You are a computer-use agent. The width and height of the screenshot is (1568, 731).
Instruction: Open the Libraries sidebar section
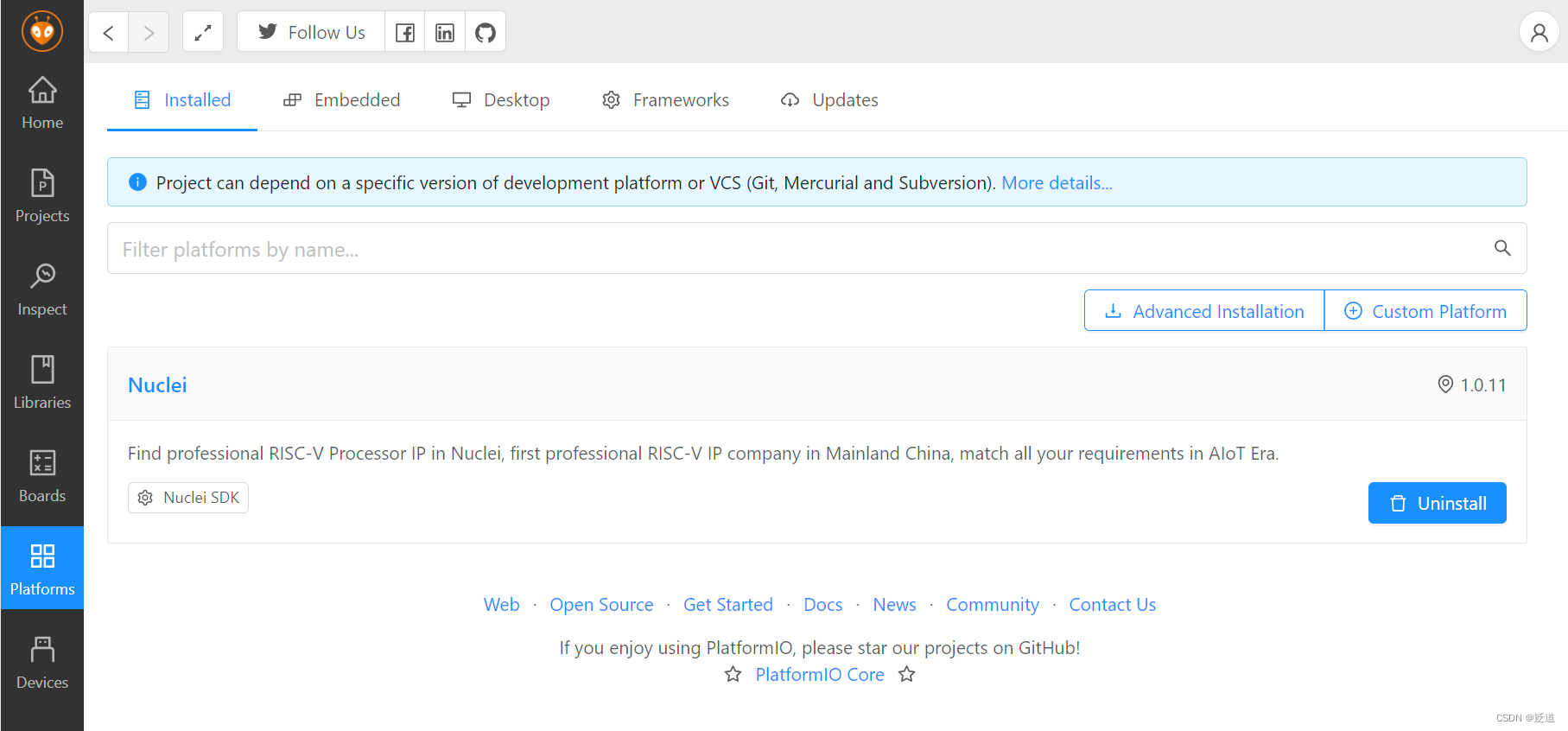pyautogui.click(x=42, y=384)
